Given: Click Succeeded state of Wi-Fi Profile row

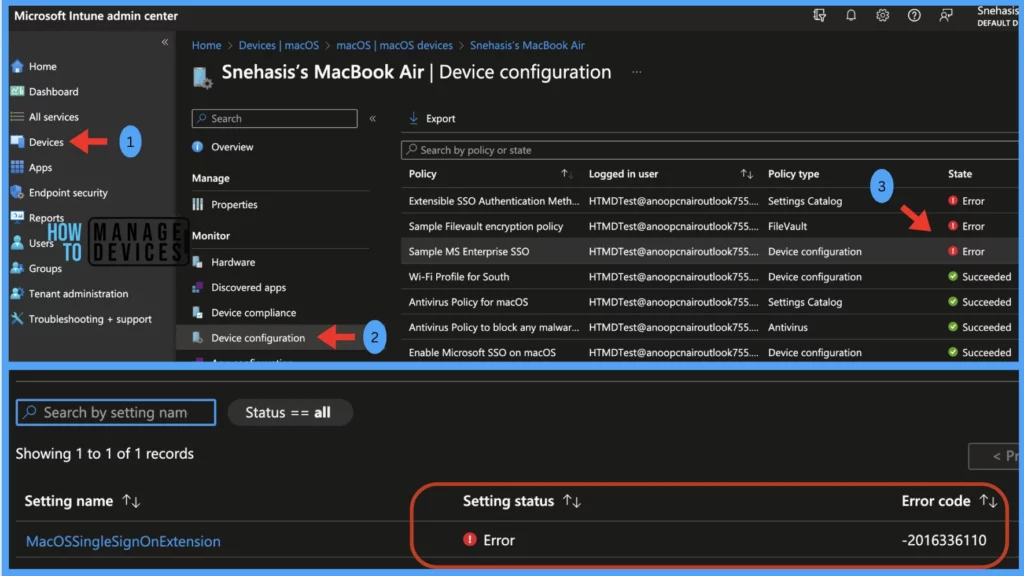Looking at the screenshot, I should coord(980,277).
